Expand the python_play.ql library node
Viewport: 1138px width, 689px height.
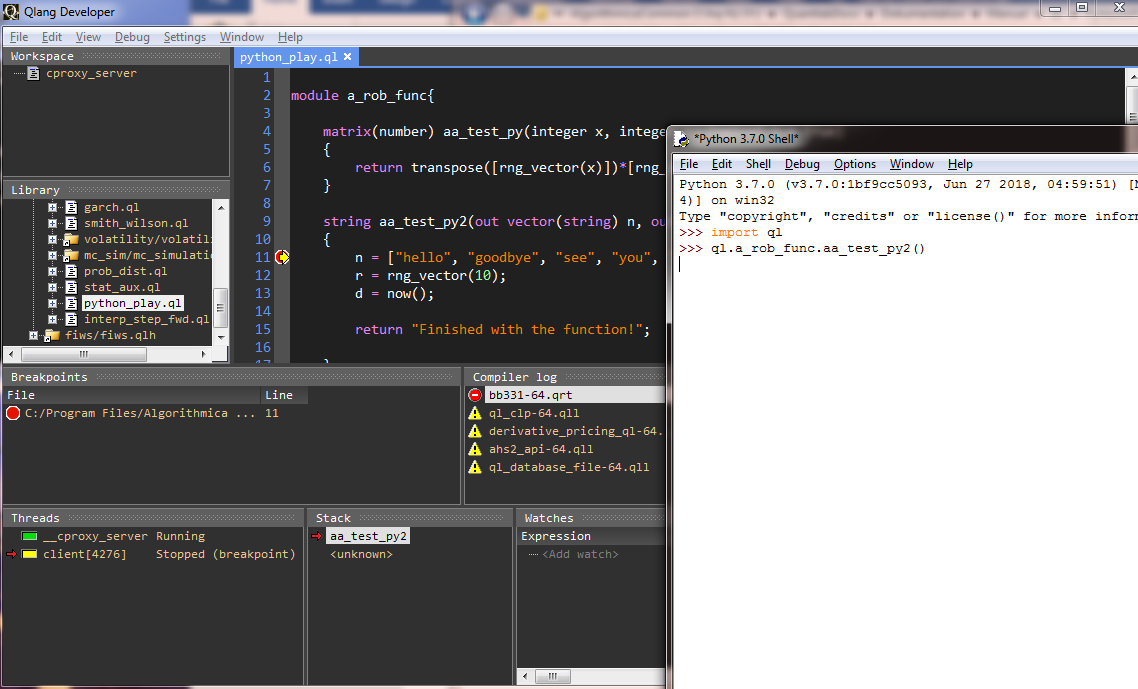tap(52, 303)
